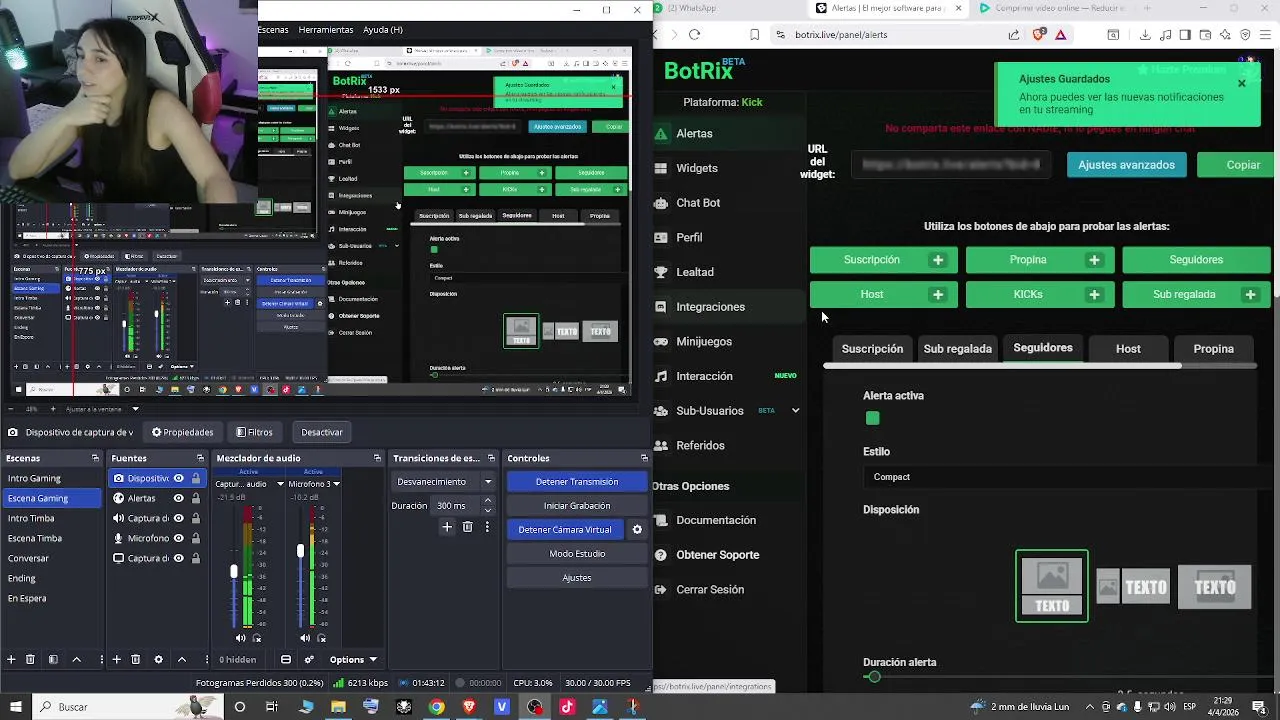Viewport: 1280px width, 720px height.
Task: Mute the Microfono 3 mixer channel
Action: coord(304,638)
